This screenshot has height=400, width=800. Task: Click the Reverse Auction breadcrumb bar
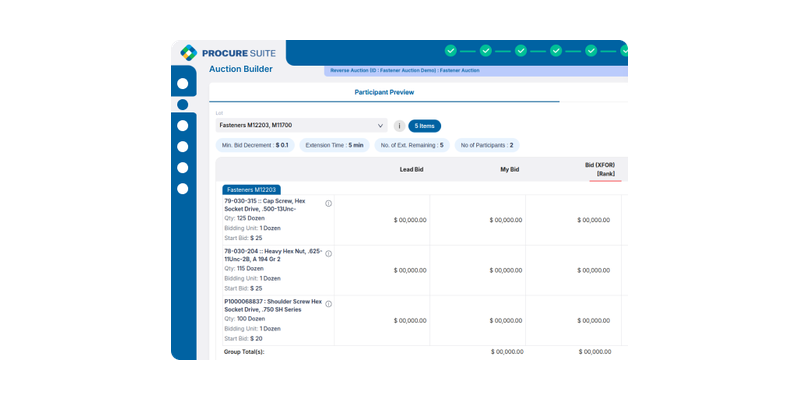(476, 70)
